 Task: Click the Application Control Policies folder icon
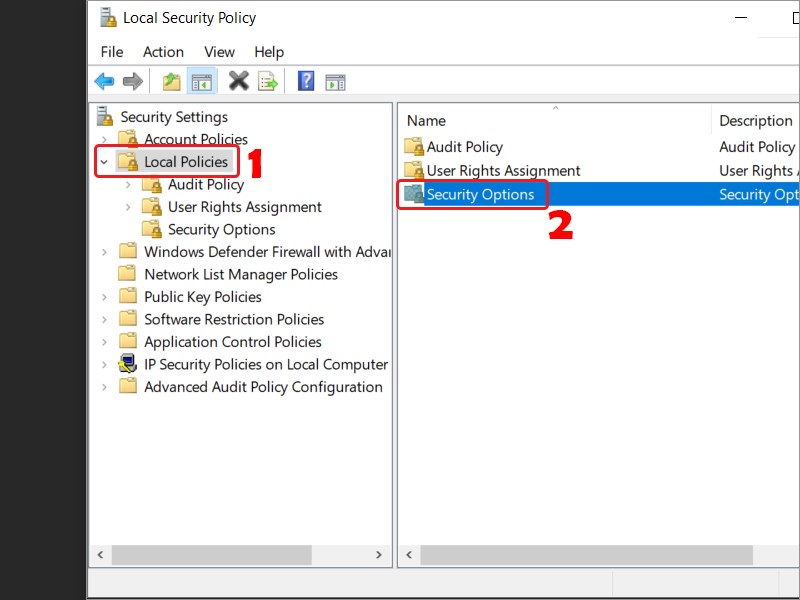128,341
